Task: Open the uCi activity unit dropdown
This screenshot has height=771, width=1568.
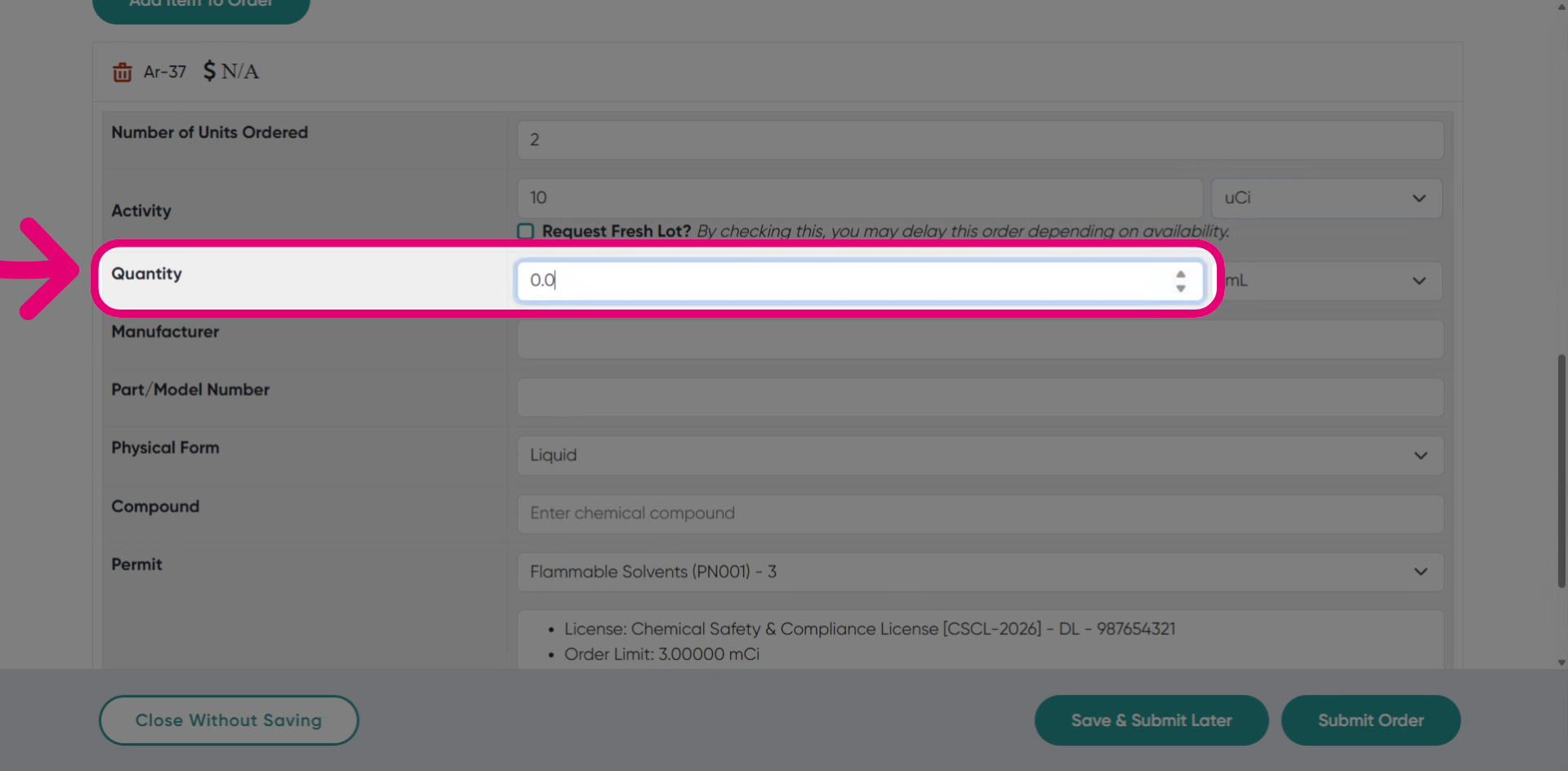Action: tap(1326, 198)
